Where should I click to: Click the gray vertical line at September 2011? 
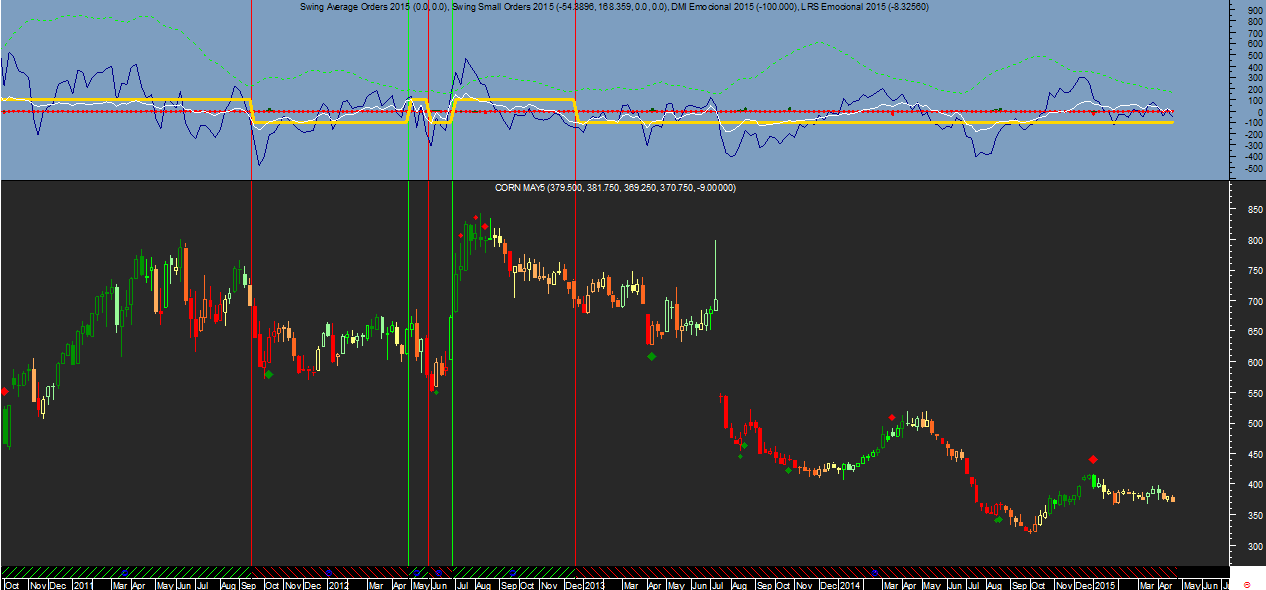tap(251, 282)
